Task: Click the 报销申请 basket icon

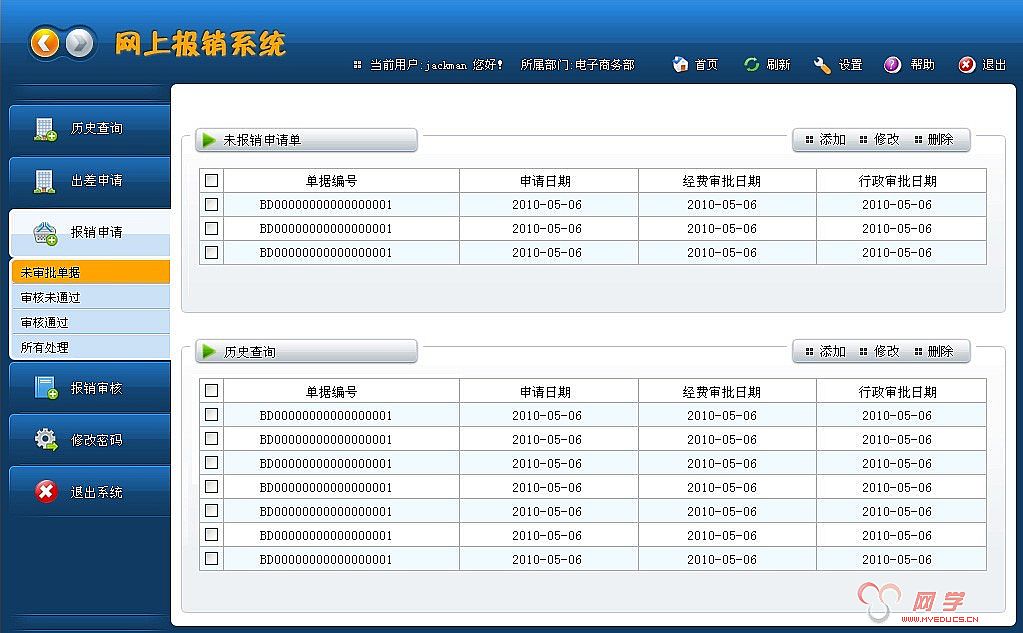Action: 45,233
